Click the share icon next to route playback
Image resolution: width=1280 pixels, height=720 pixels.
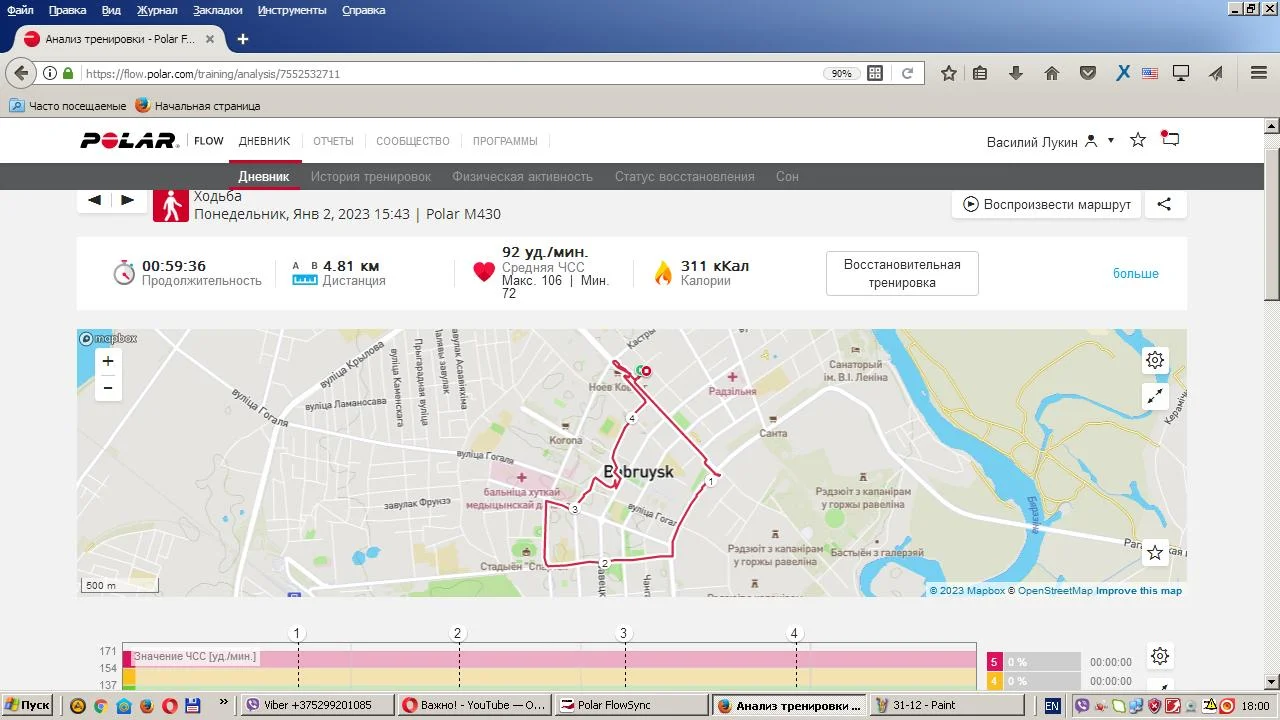click(1164, 204)
